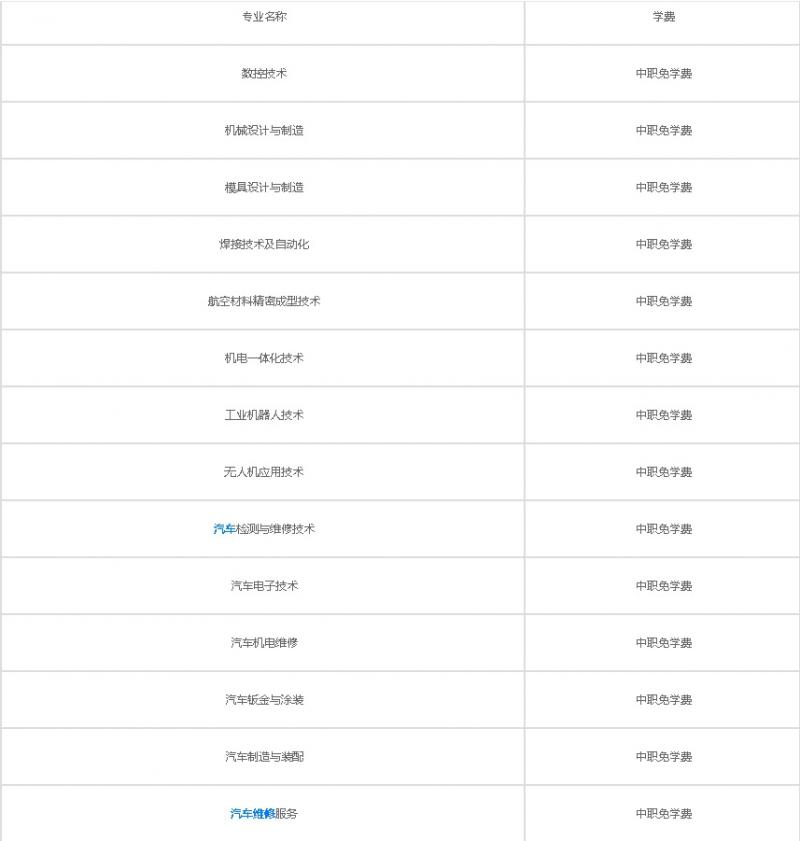Click the 汽车钣金与涂装 major cell
Viewport: 800px width, 841px height.
pyautogui.click(x=264, y=699)
